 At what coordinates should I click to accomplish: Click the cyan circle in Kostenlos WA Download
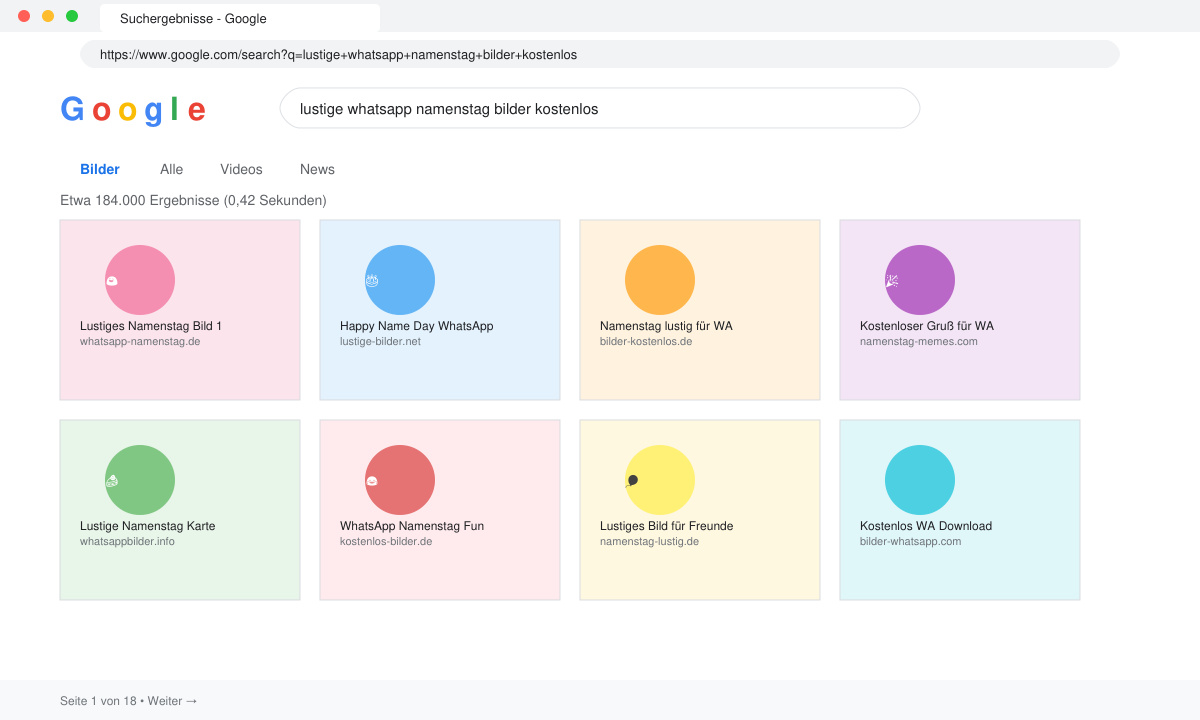(x=920, y=480)
